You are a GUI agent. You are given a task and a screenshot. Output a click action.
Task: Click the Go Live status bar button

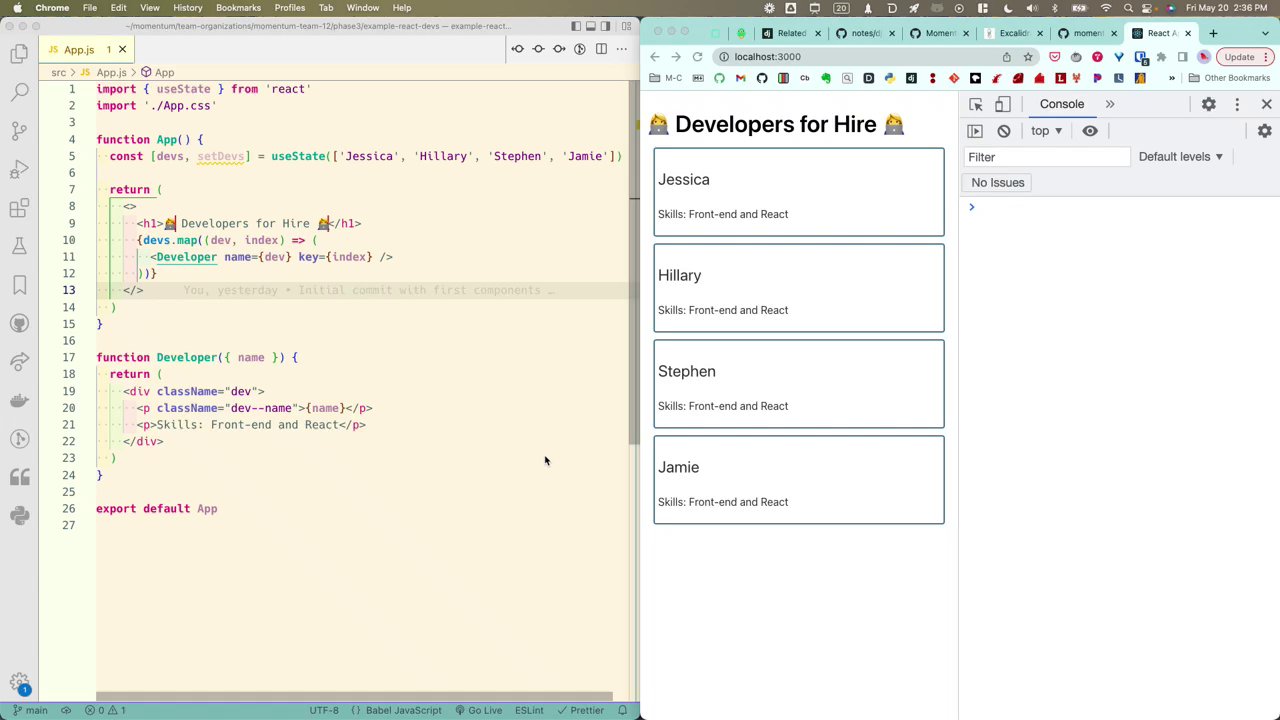478,710
